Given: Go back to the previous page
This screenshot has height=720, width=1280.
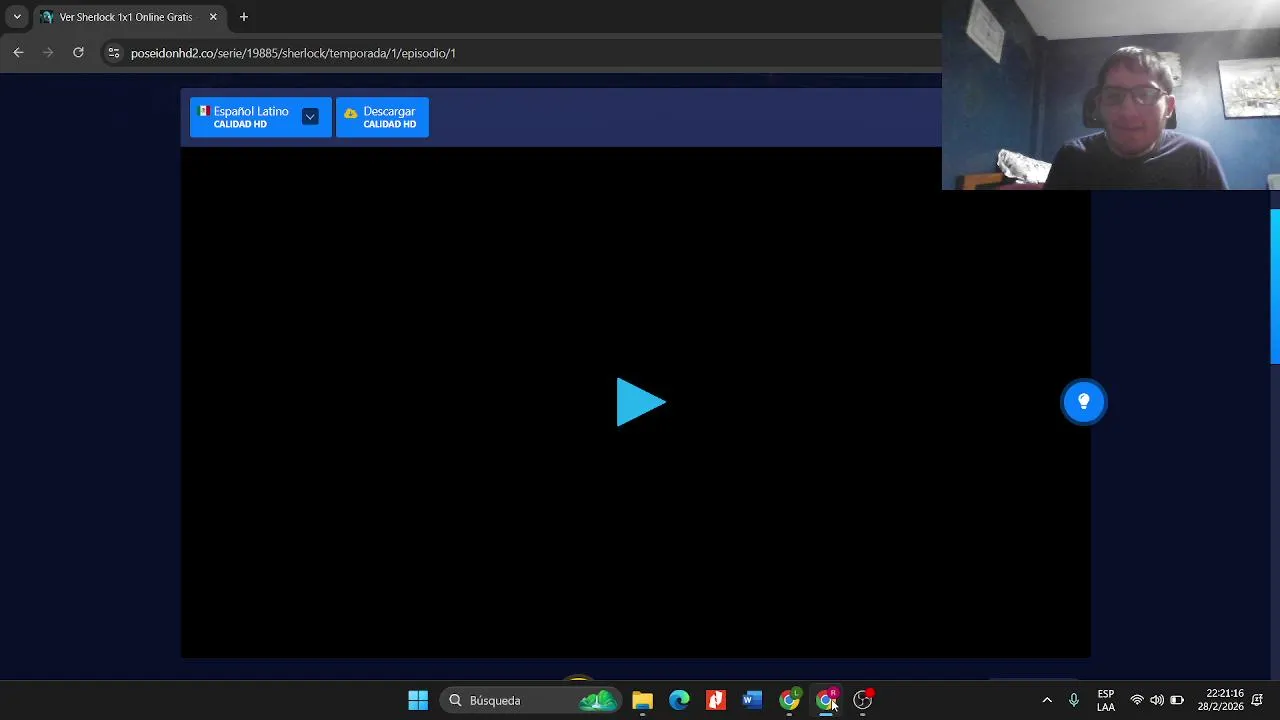Looking at the screenshot, I should click(18, 53).
